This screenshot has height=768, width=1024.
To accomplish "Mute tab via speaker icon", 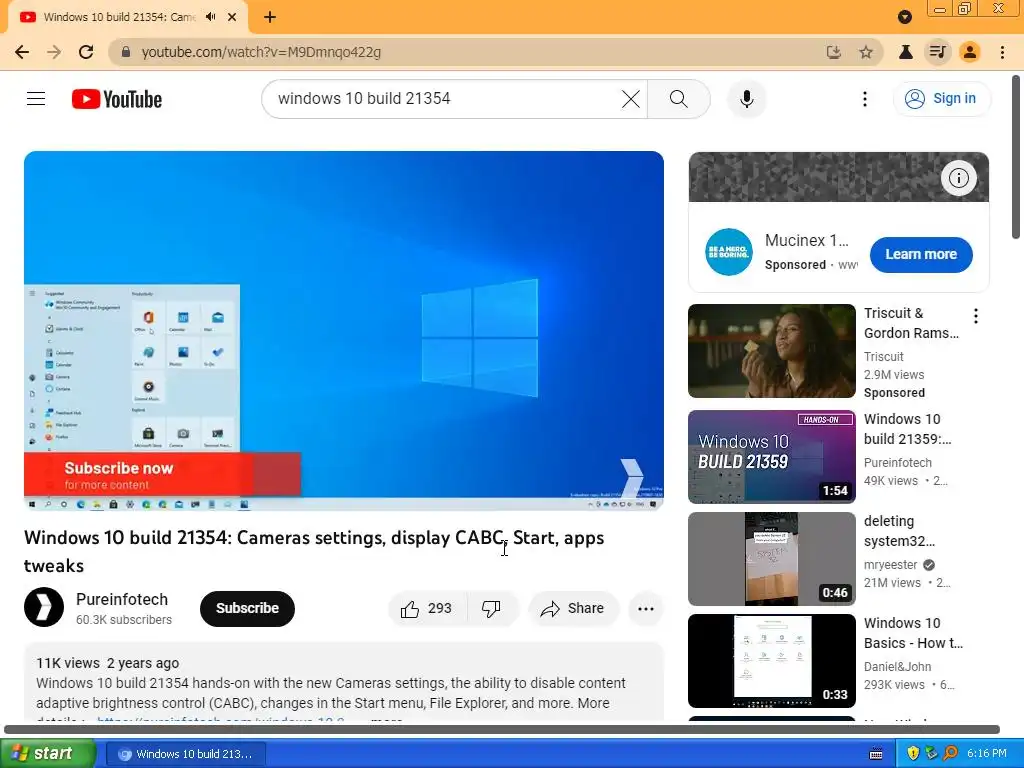I will click(210, 17).
